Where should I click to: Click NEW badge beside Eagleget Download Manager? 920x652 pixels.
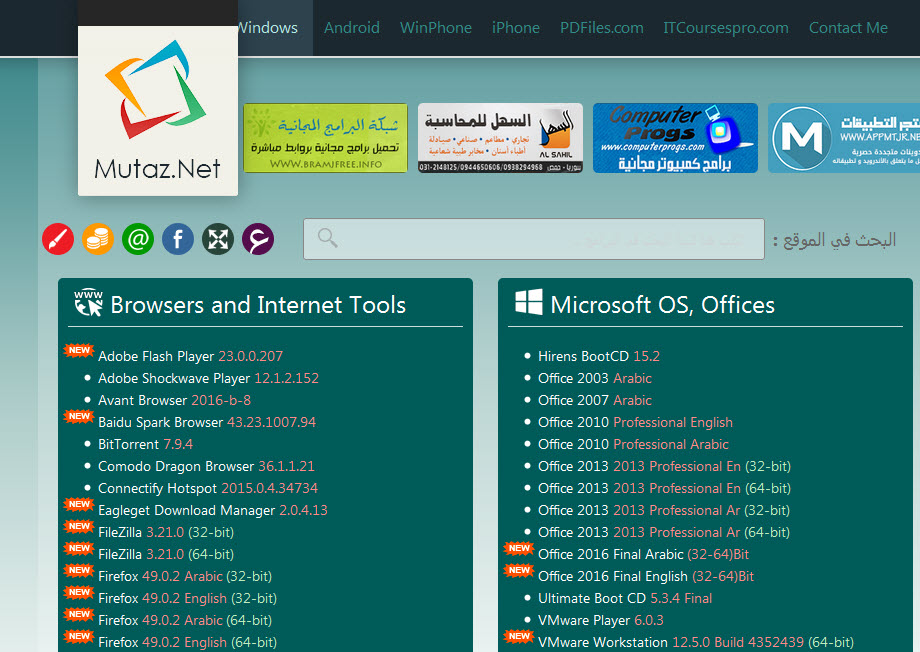click(79, 504)
